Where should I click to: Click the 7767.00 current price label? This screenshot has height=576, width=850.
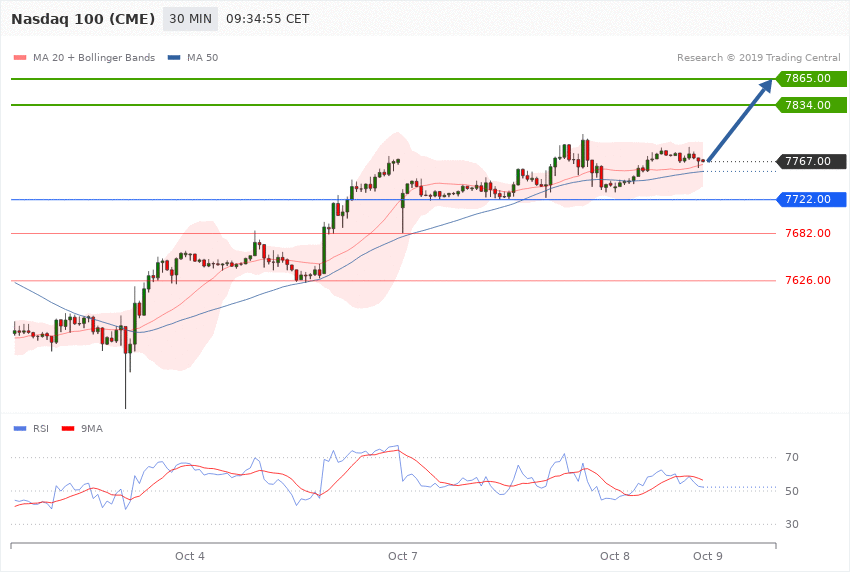point(812,161)
